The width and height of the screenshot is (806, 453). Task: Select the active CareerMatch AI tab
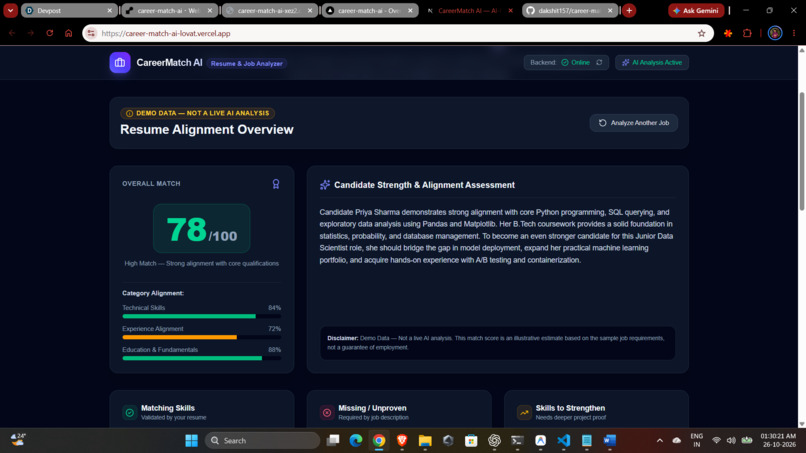coord(470,10)
